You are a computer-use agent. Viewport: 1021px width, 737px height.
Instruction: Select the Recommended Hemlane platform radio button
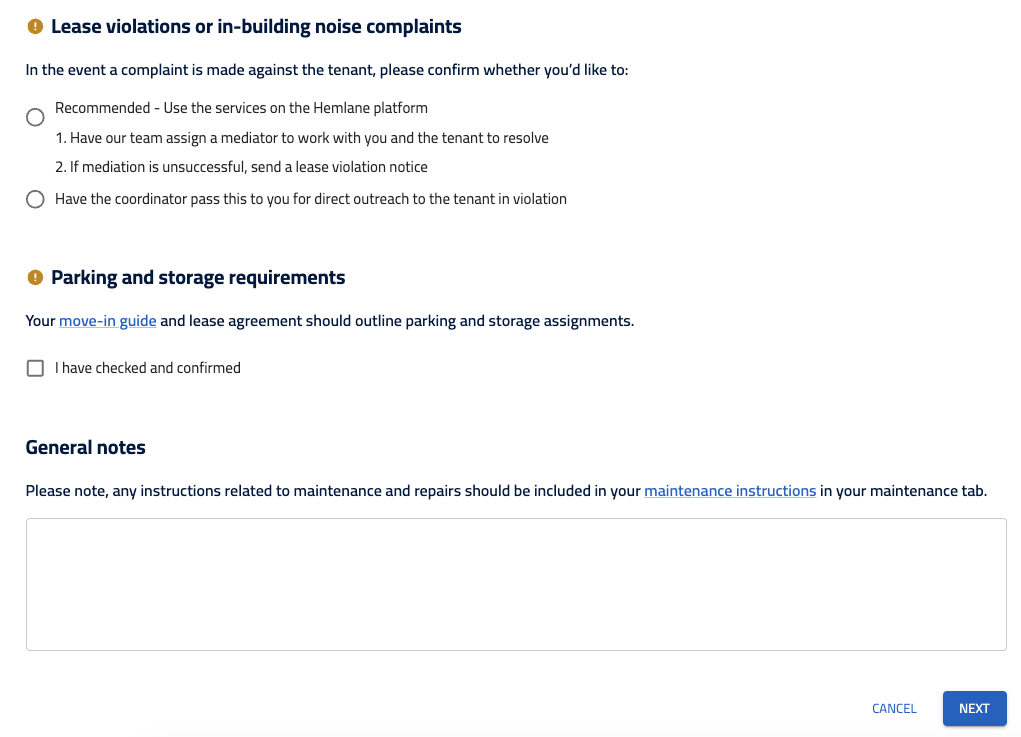coord(35,117)
